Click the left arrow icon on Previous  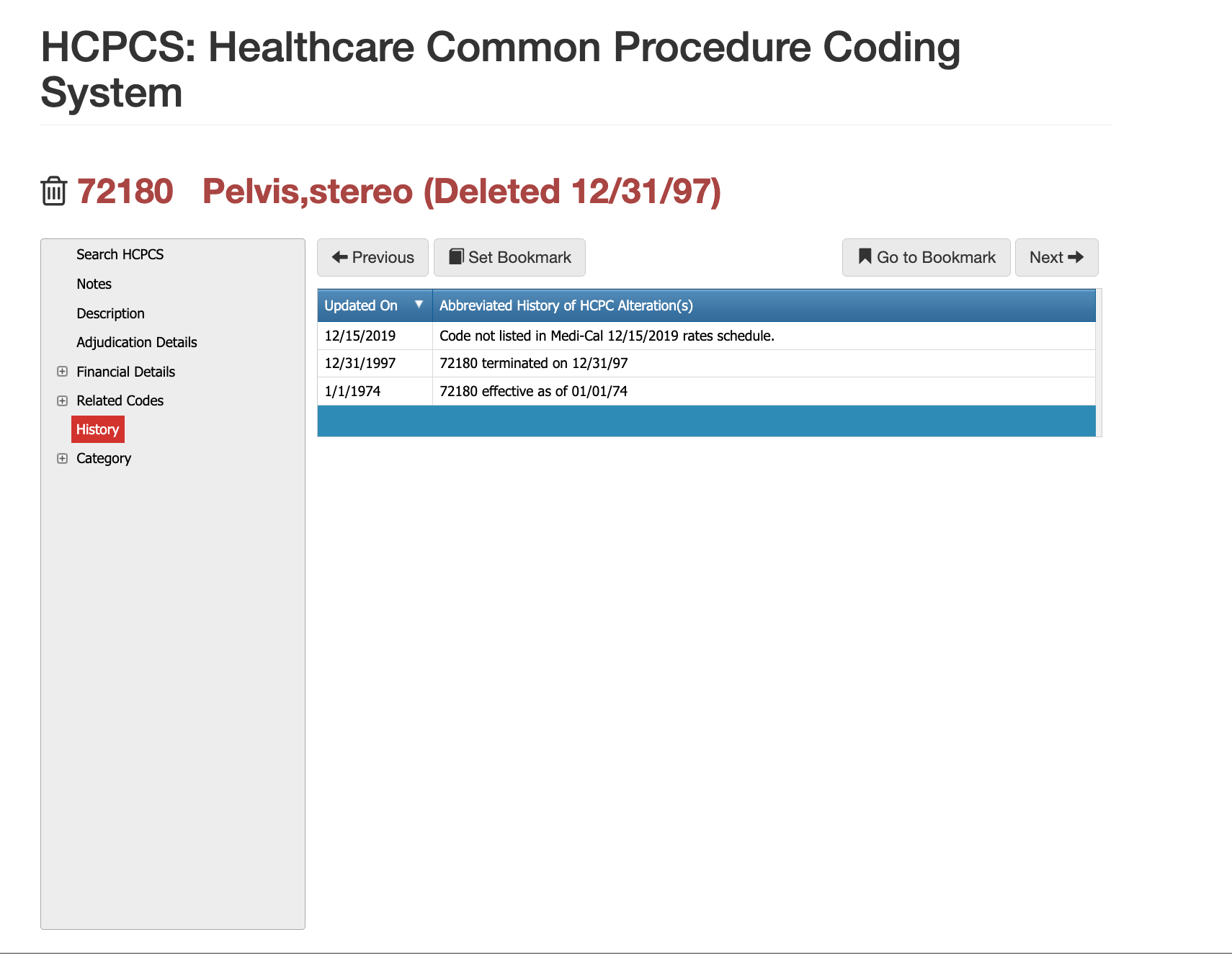pos(339,257)
